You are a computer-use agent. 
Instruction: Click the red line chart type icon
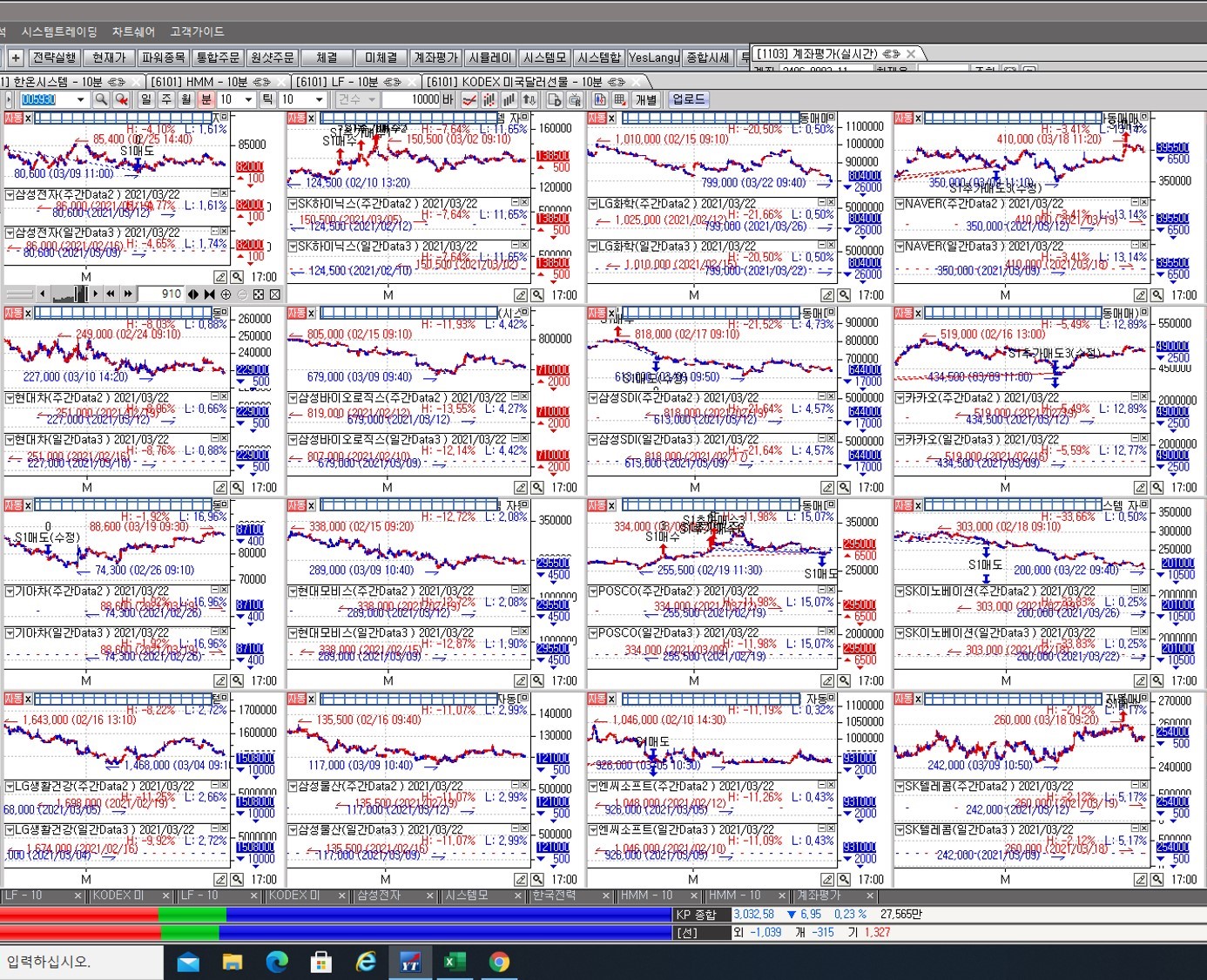pos(469,100)
